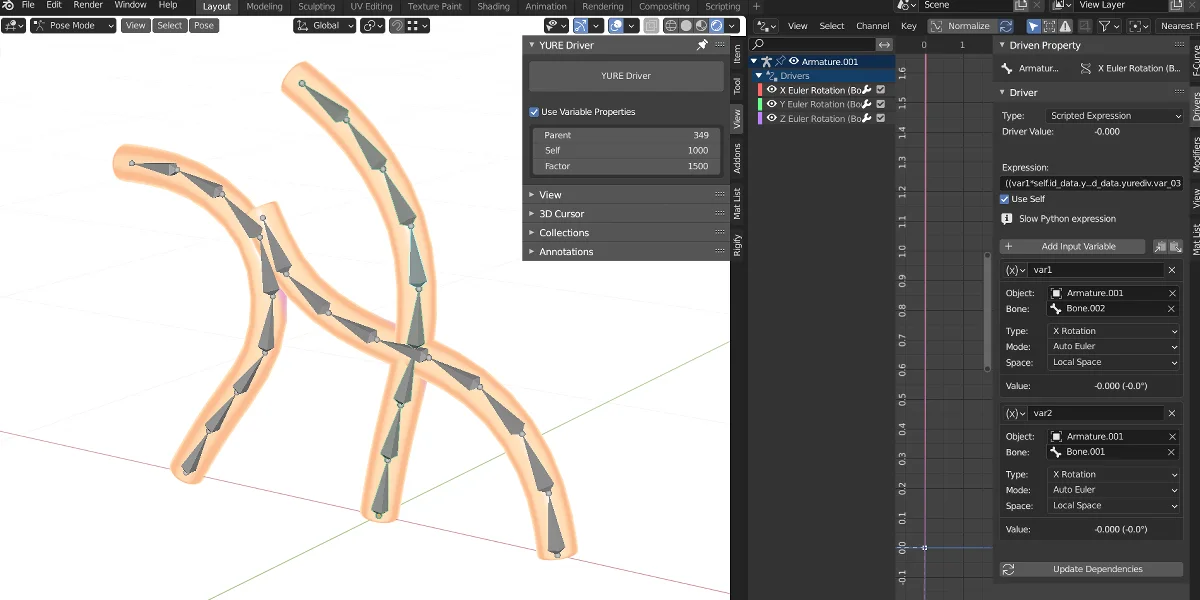Click the Normalize refresh icon
The image size is (1200, 600).
1006,25
